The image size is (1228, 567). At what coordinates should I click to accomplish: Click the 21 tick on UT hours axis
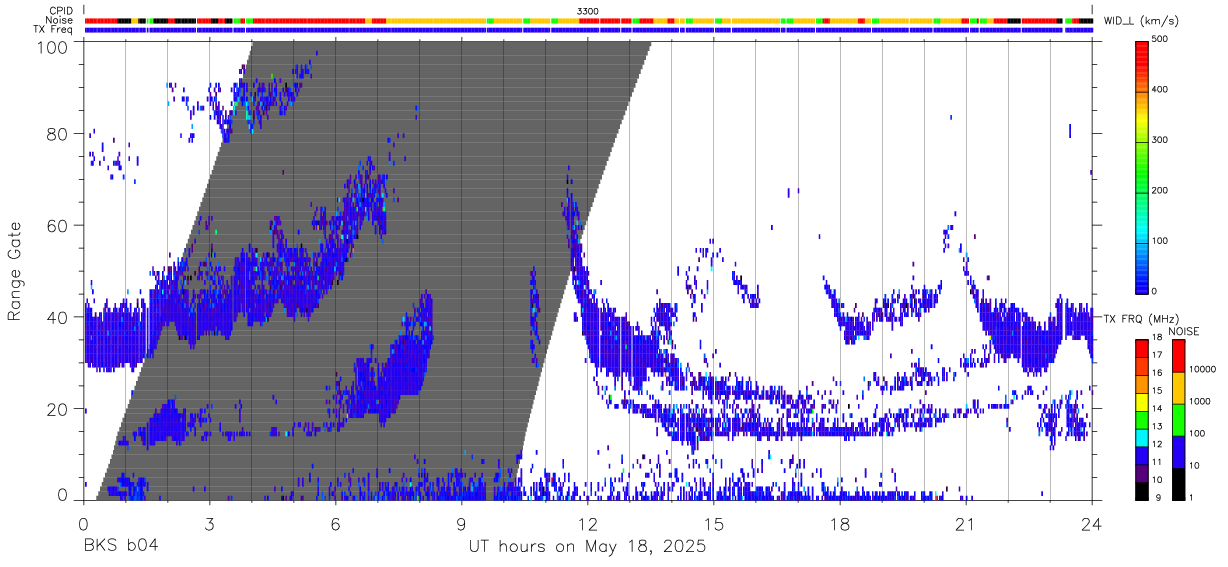(965, 523)
